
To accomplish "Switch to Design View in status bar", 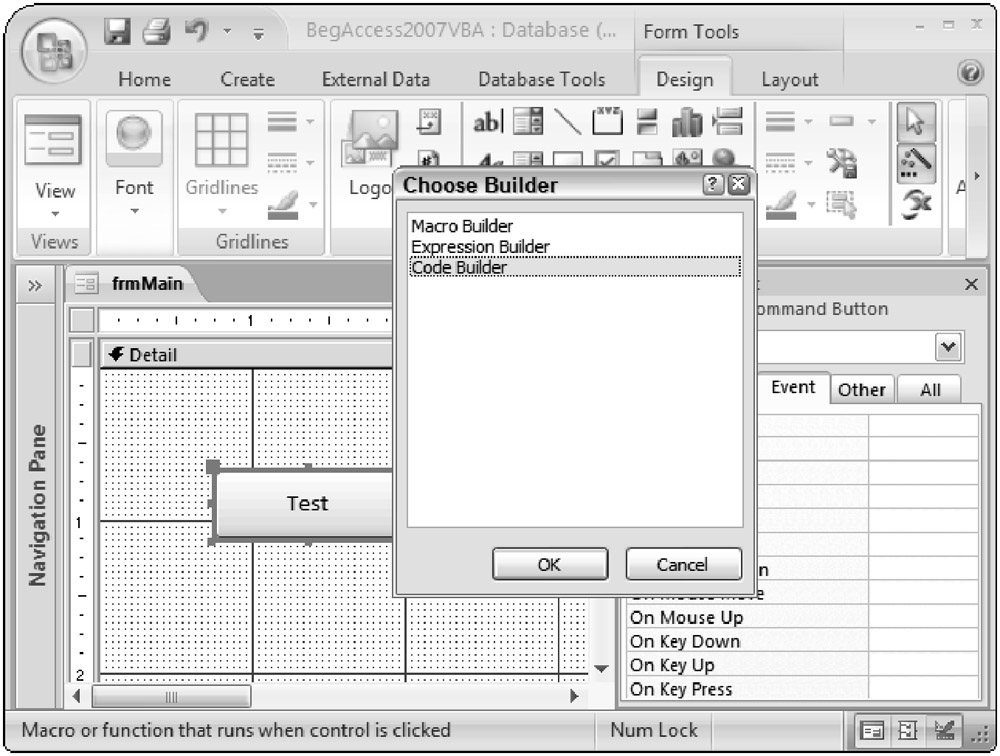I will [941, 731].
